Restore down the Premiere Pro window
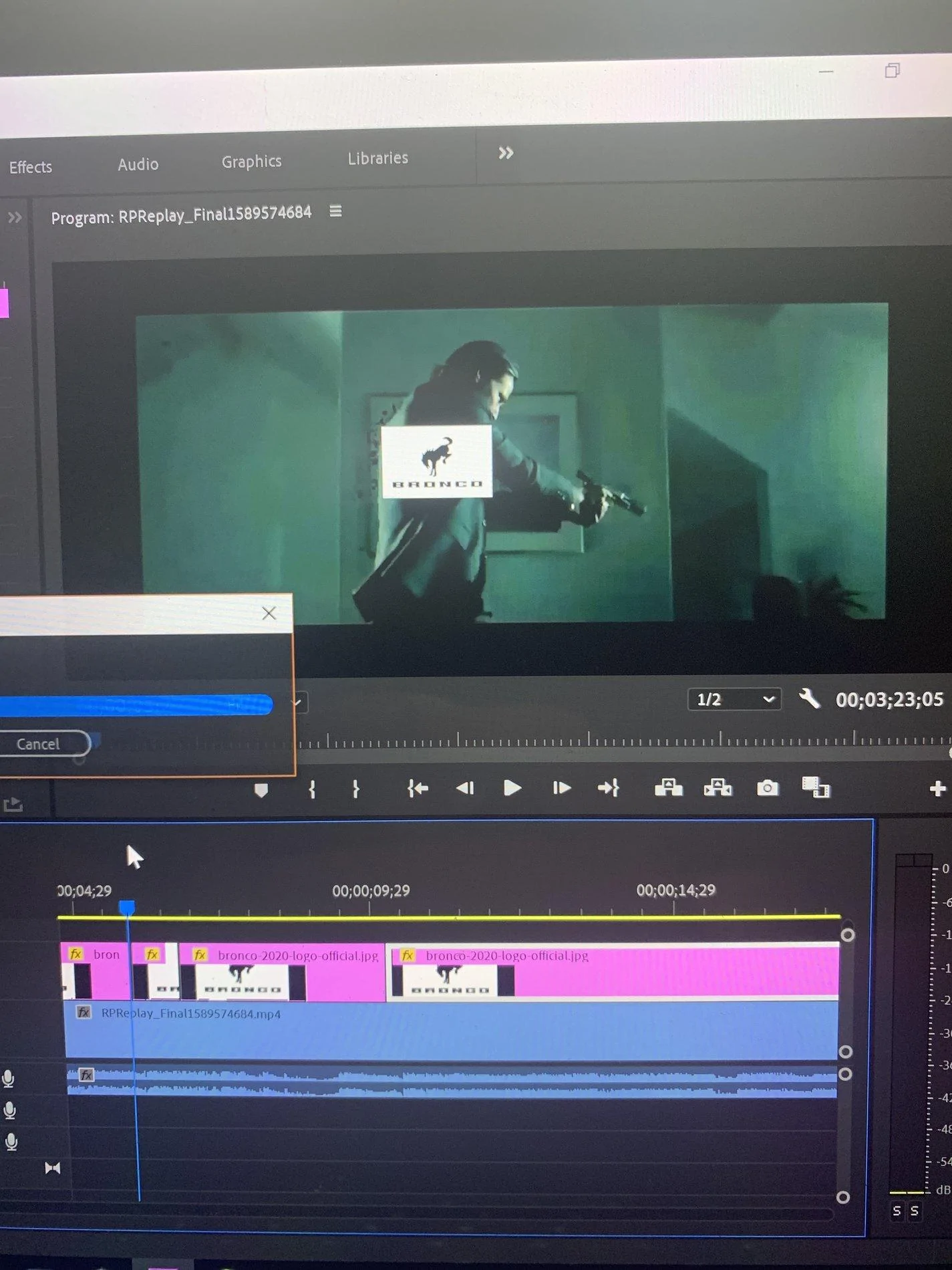 [x=892, y=70]
